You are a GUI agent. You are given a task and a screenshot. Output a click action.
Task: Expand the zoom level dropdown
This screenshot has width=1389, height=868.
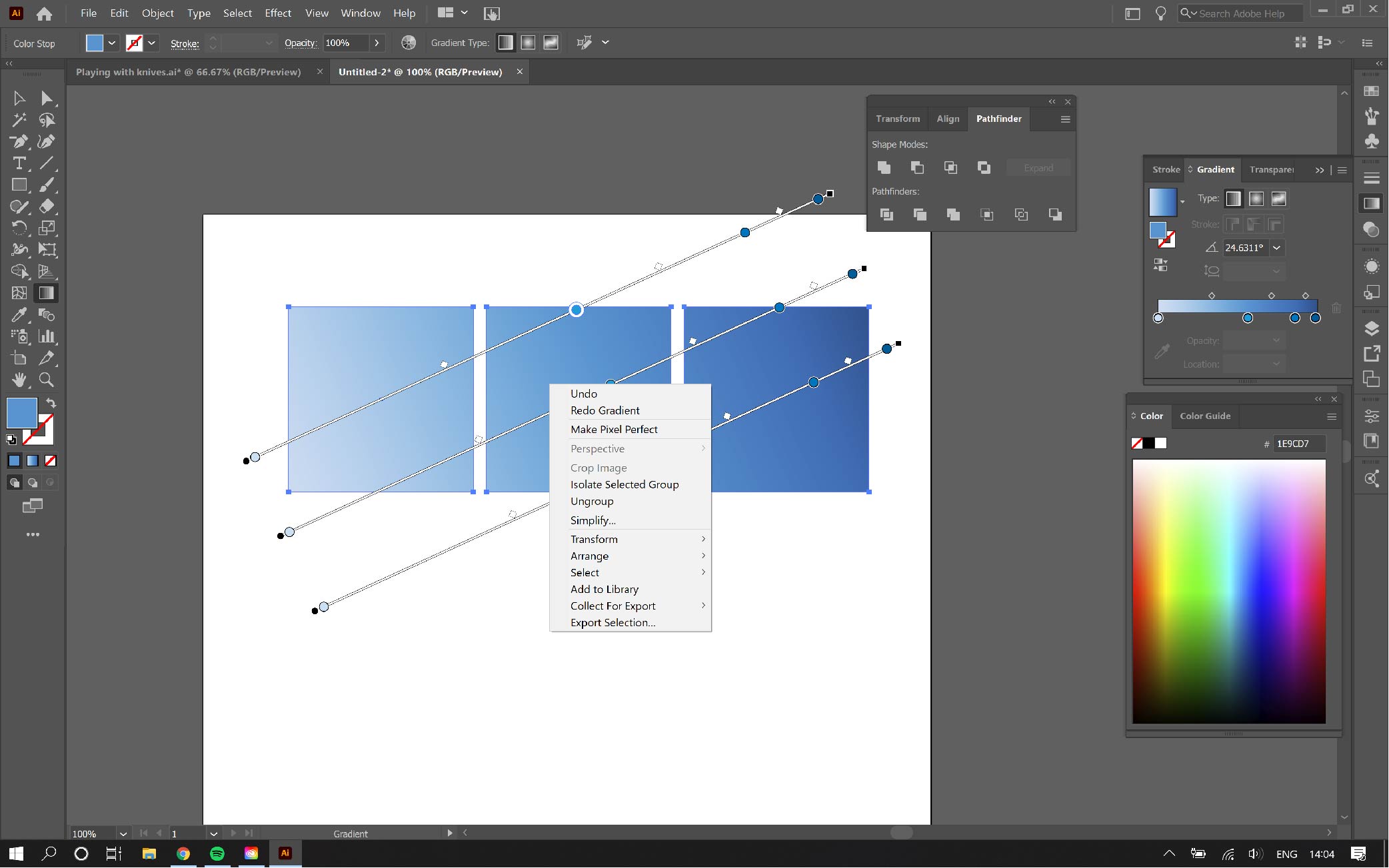[x=123, y=833]
